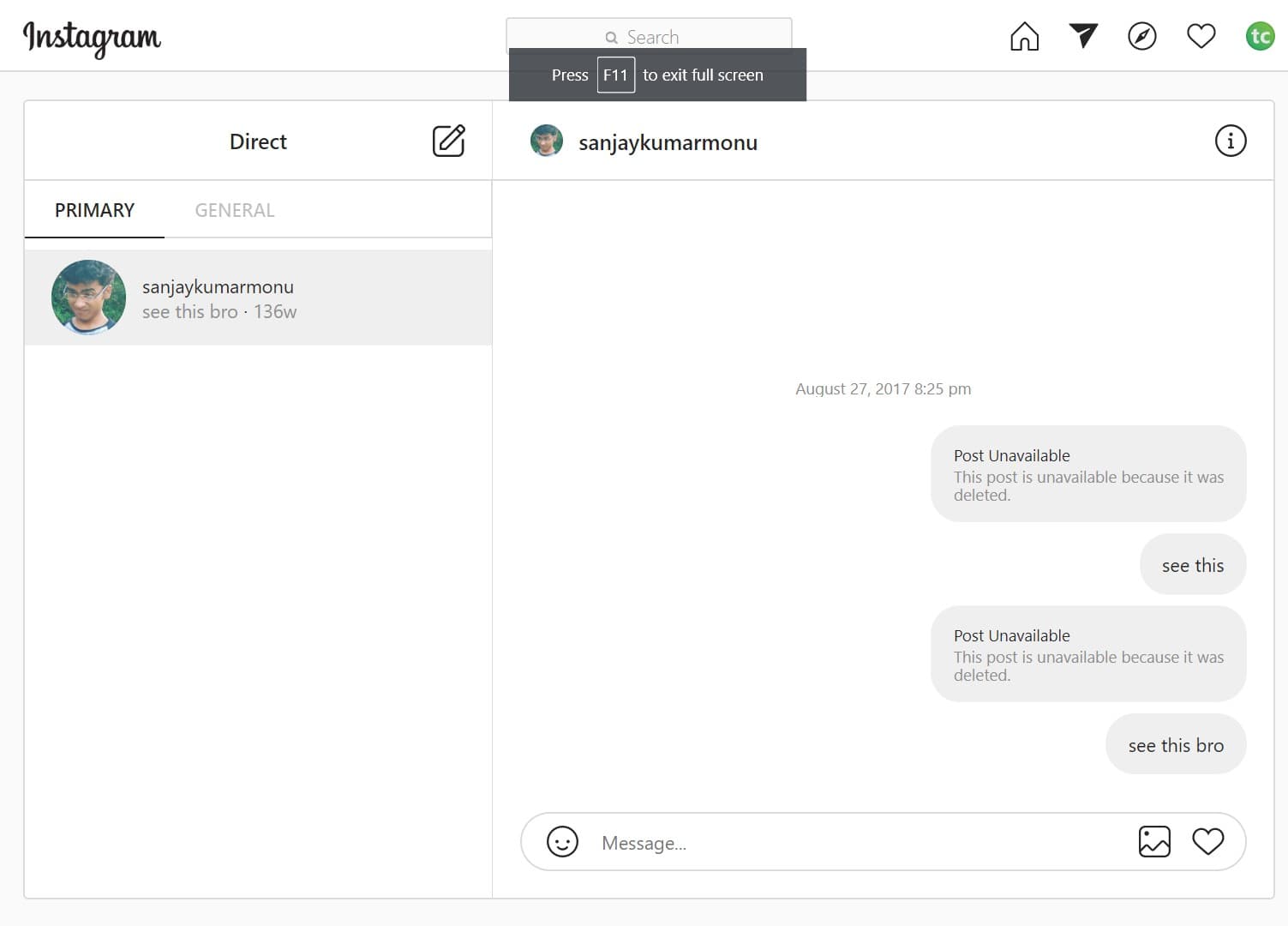Send a like with message box heart
The height and width of the screenshot is (926, 1288).
tap(1208, 842)
